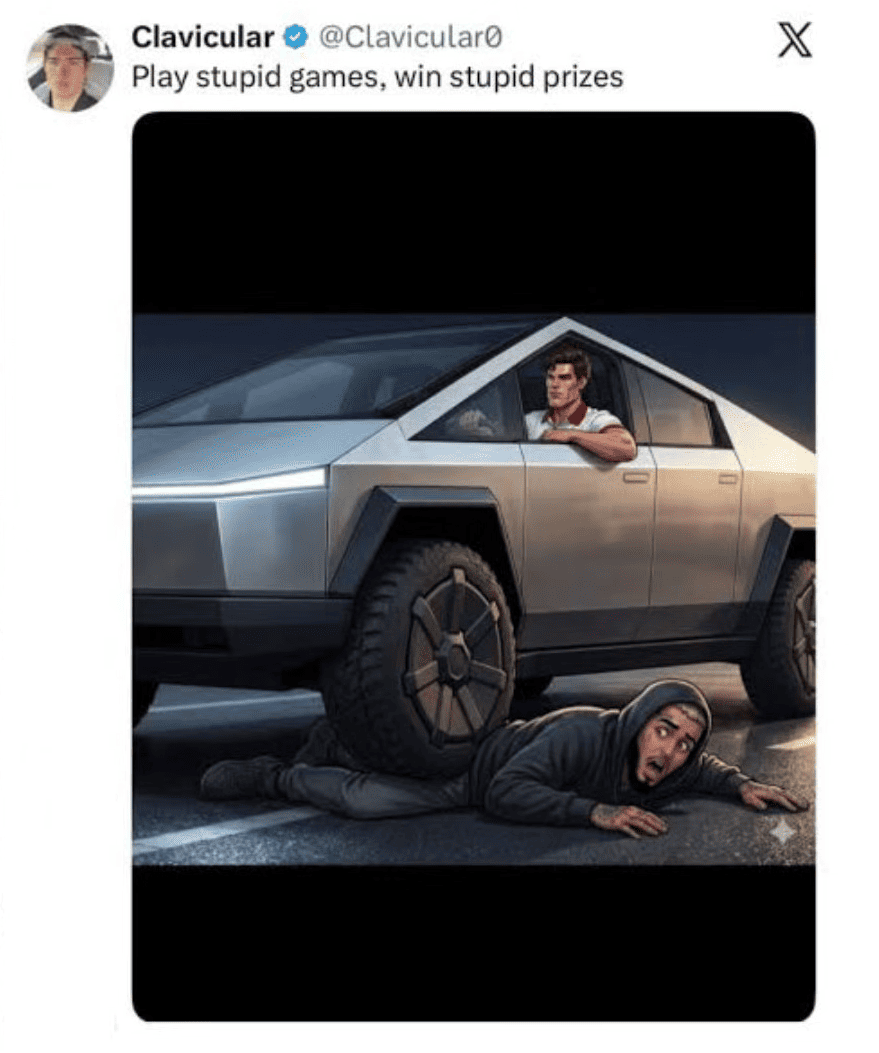
Task: Click the Cybertruck's front light bar
Action: coord(230,486)
